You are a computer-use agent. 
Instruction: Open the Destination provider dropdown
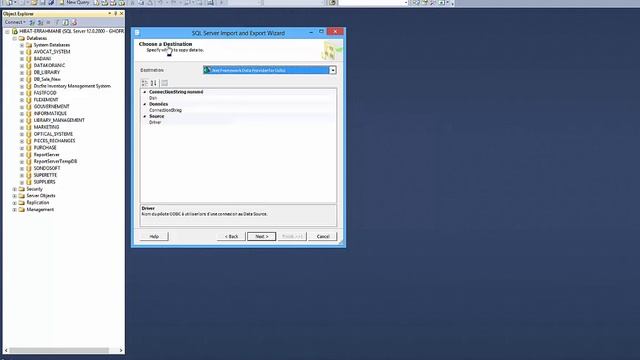click(333, 70)
